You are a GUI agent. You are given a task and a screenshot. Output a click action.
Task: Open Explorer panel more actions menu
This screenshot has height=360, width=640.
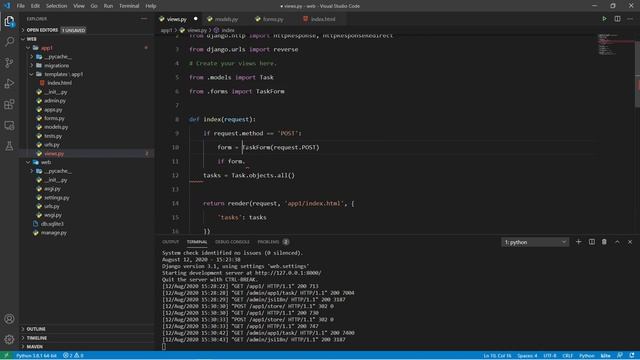[144, 19]
